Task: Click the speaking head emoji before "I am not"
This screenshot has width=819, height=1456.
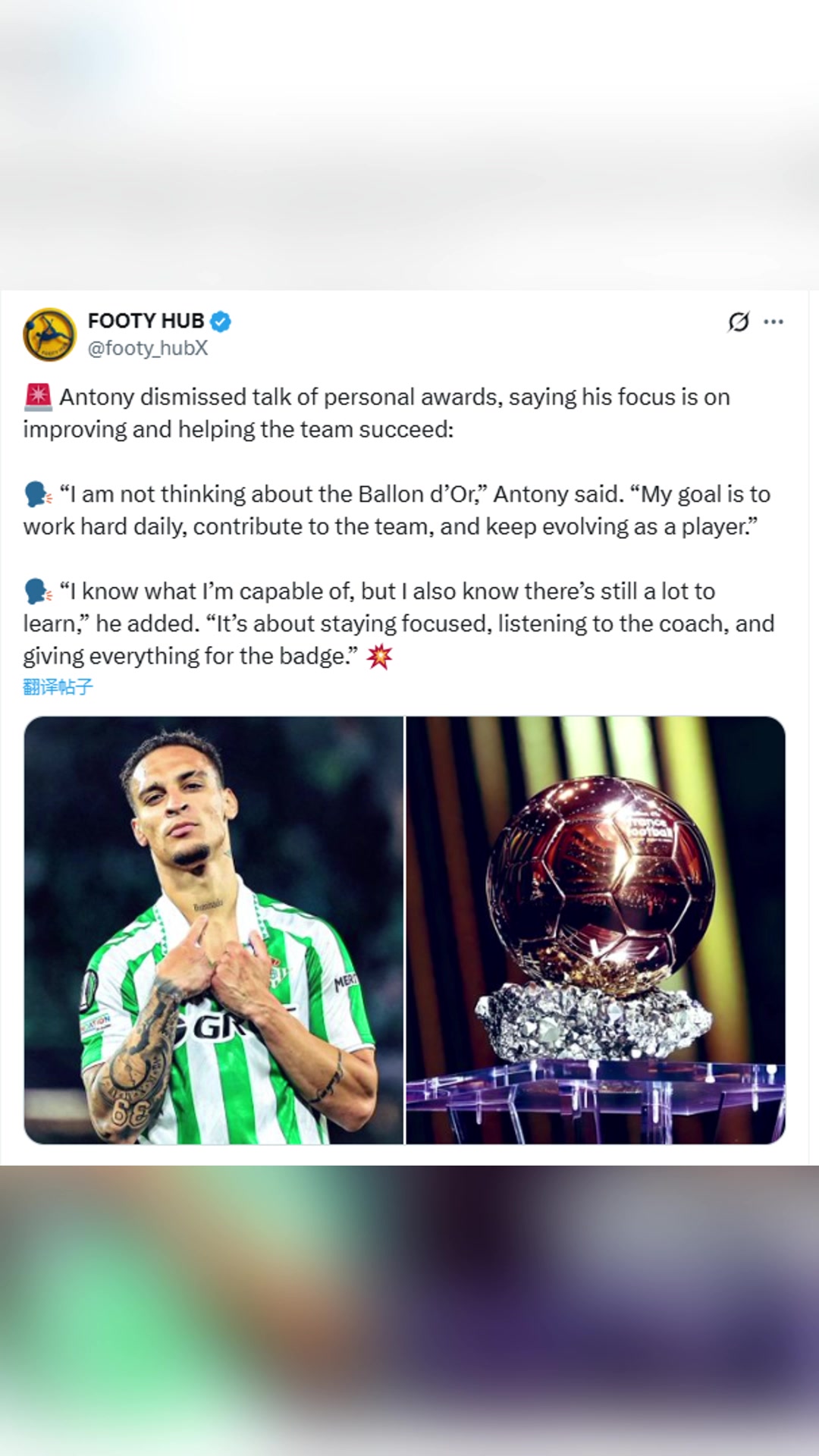Action: point(38,494)
